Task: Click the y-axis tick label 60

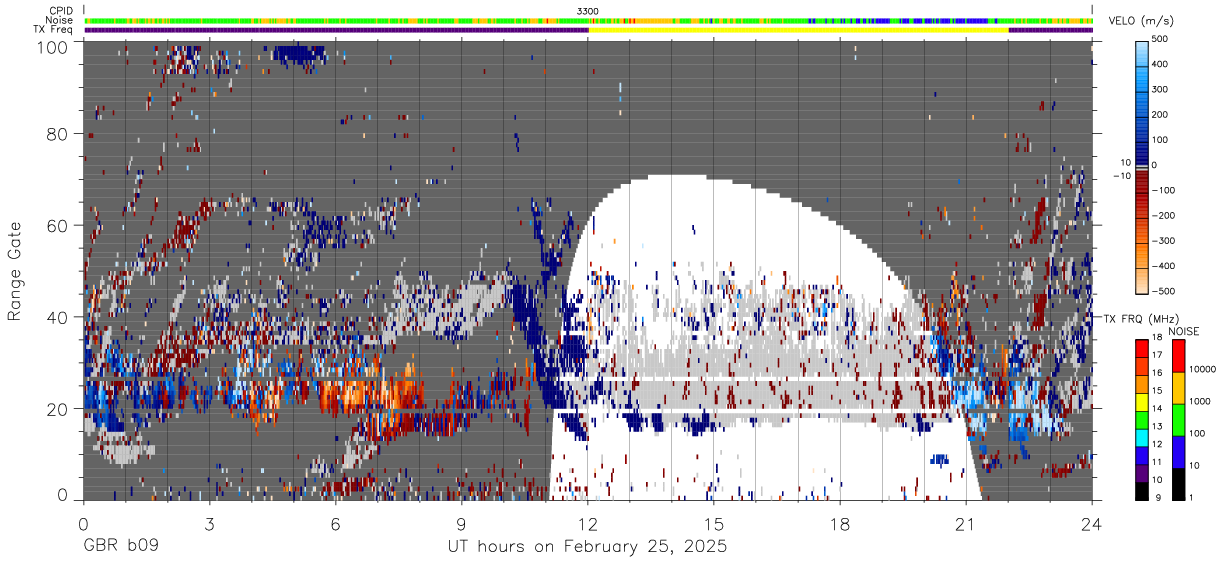Action: pos(57,226)
